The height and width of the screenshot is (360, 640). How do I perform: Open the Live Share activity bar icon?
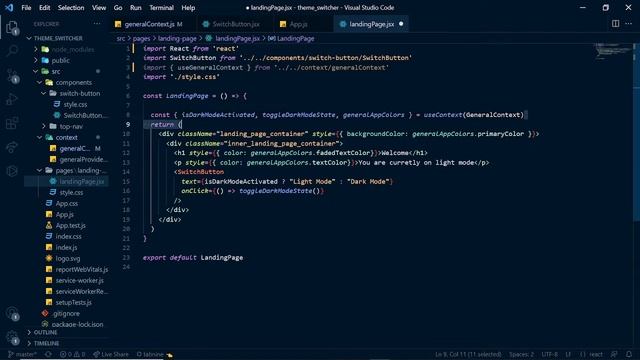[x=12, y=147]
